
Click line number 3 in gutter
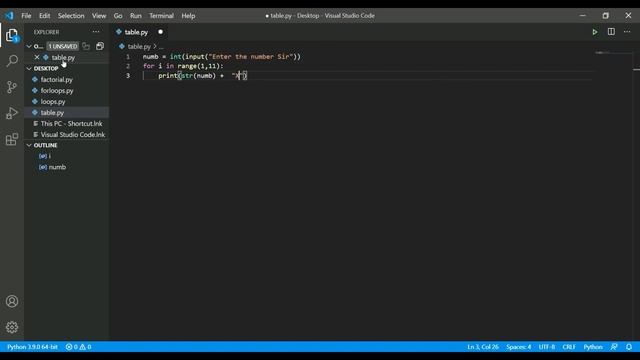[x=128, y=76]
